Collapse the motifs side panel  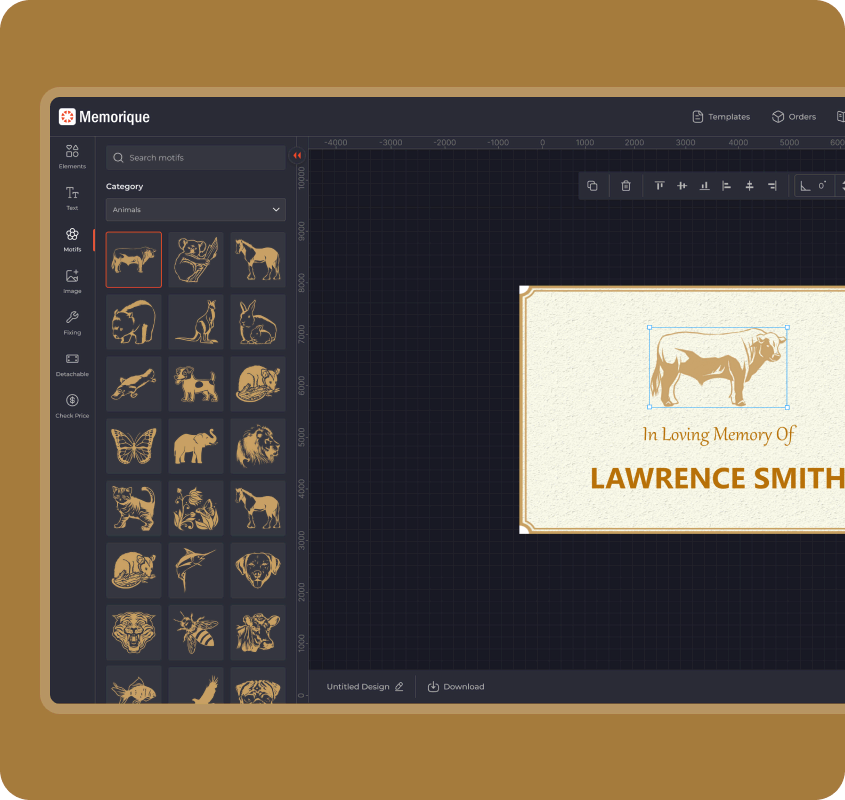297,156
